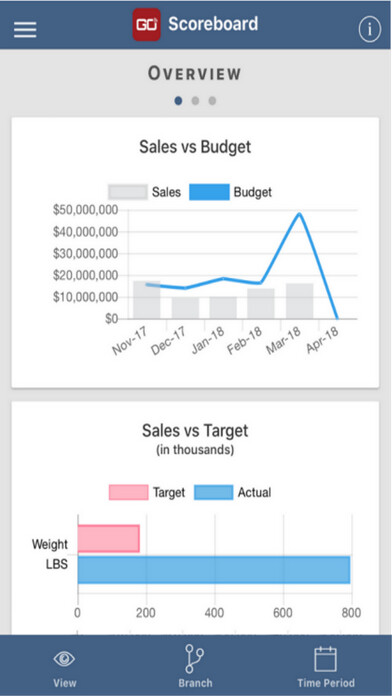The image size is (392, 696).
Task: Tap the Time Period calendar icon
Action: [x=325, y=659]
